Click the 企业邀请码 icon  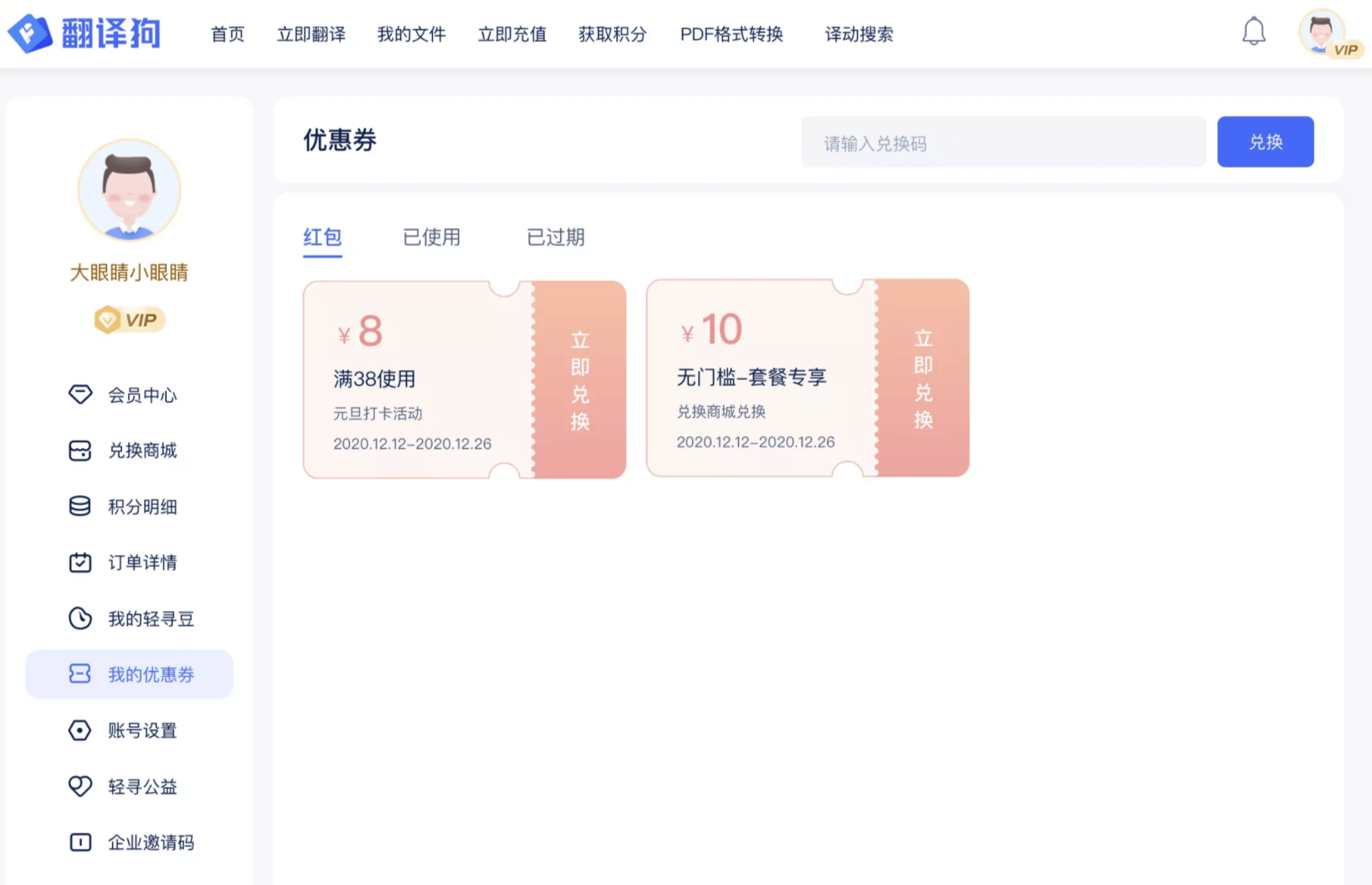click(x=80, y=843)
